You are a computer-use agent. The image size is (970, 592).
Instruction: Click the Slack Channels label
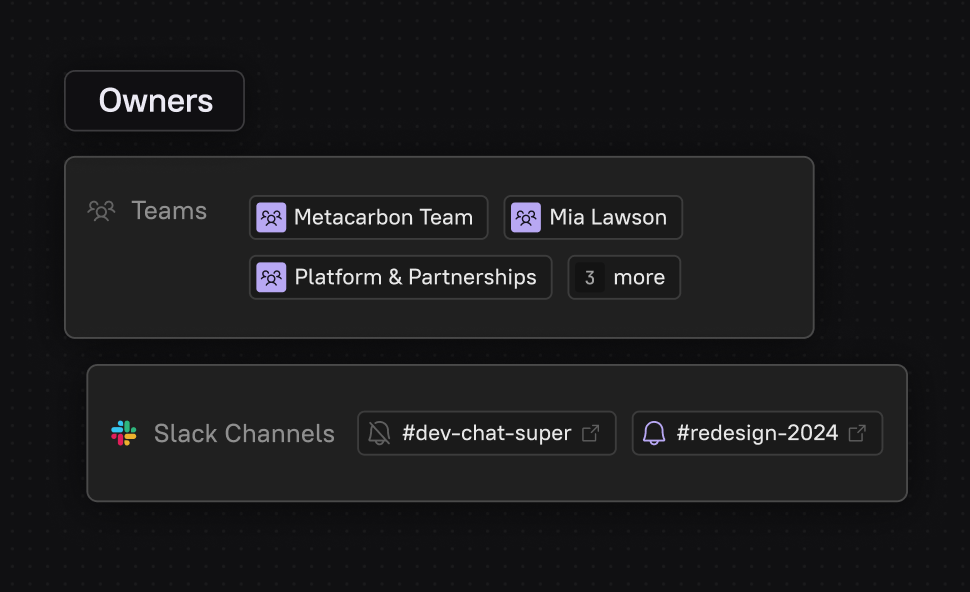244,433
